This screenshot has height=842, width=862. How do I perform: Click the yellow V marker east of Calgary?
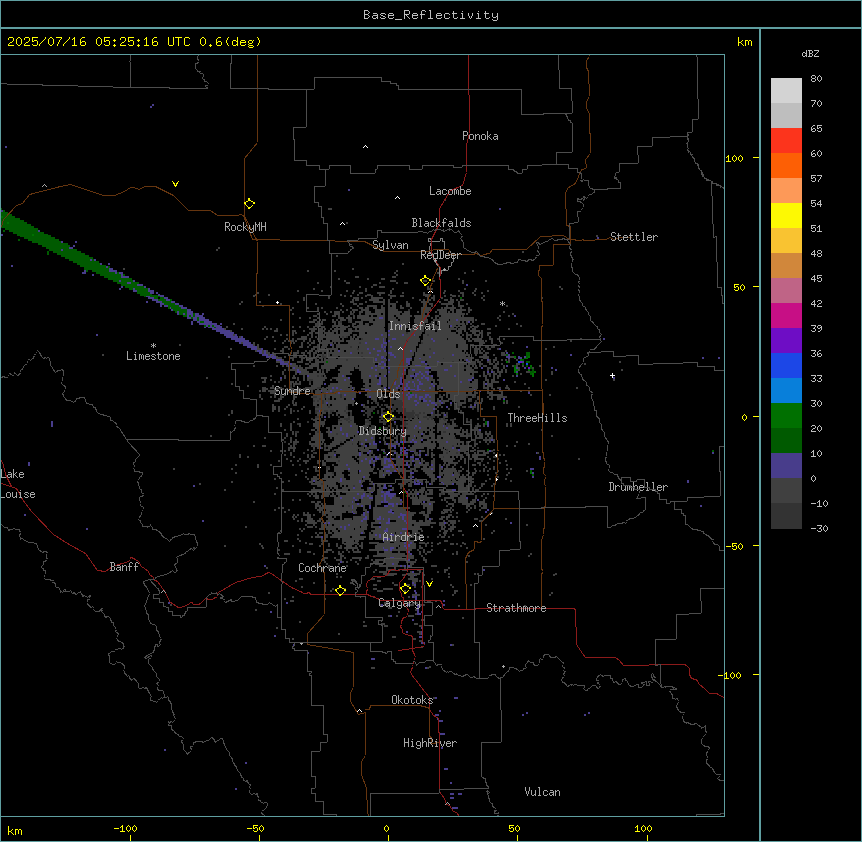point(429,584)
